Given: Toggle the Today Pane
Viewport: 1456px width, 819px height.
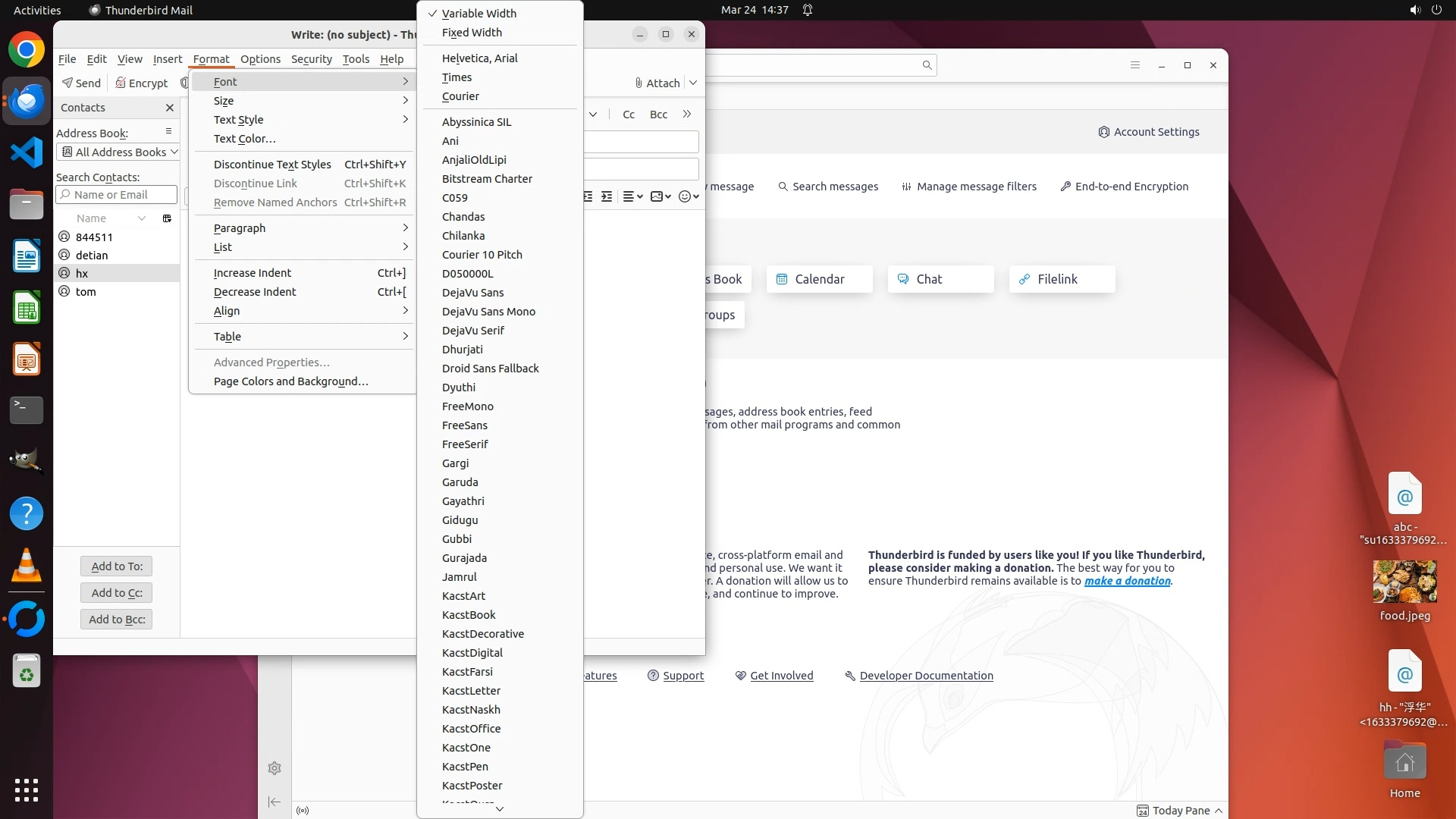Looking at the screenshot, I should [1180, 811].
